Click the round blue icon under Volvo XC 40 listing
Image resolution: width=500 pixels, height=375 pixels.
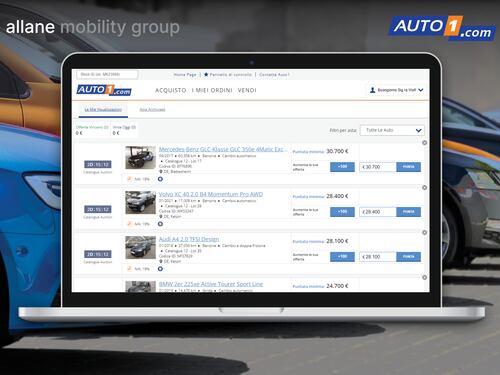[160, 224]
